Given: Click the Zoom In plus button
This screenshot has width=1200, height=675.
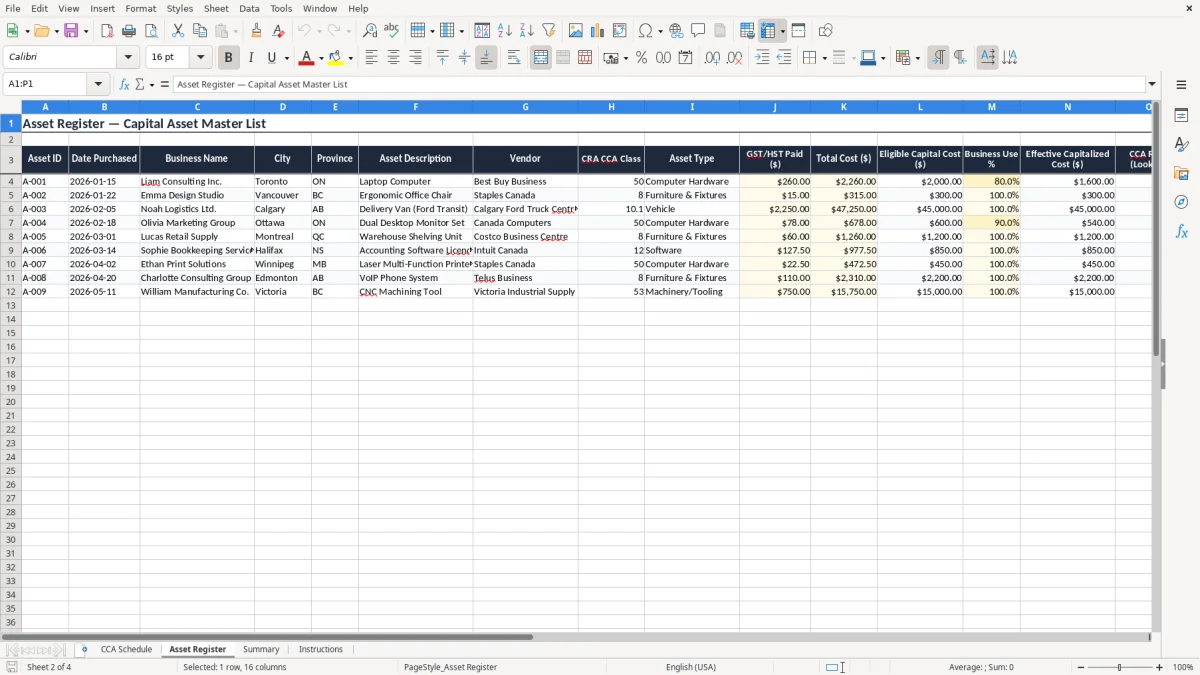Looking at the screenshot, I should tap(1160, 667).
